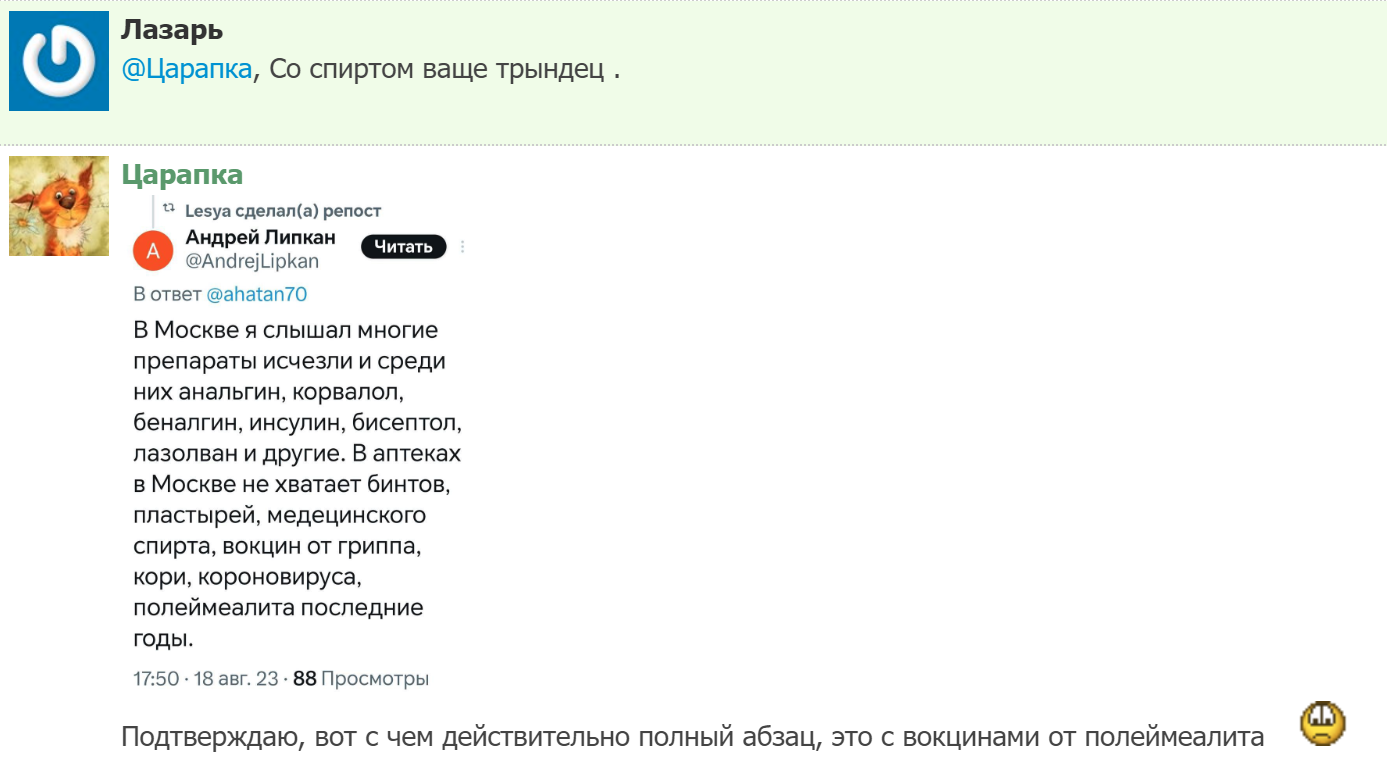The width and height of the screenshot is (1387, 784).
Task: Click the 'Lesya сделал(а) репост' label
Action: pos(283,211)
